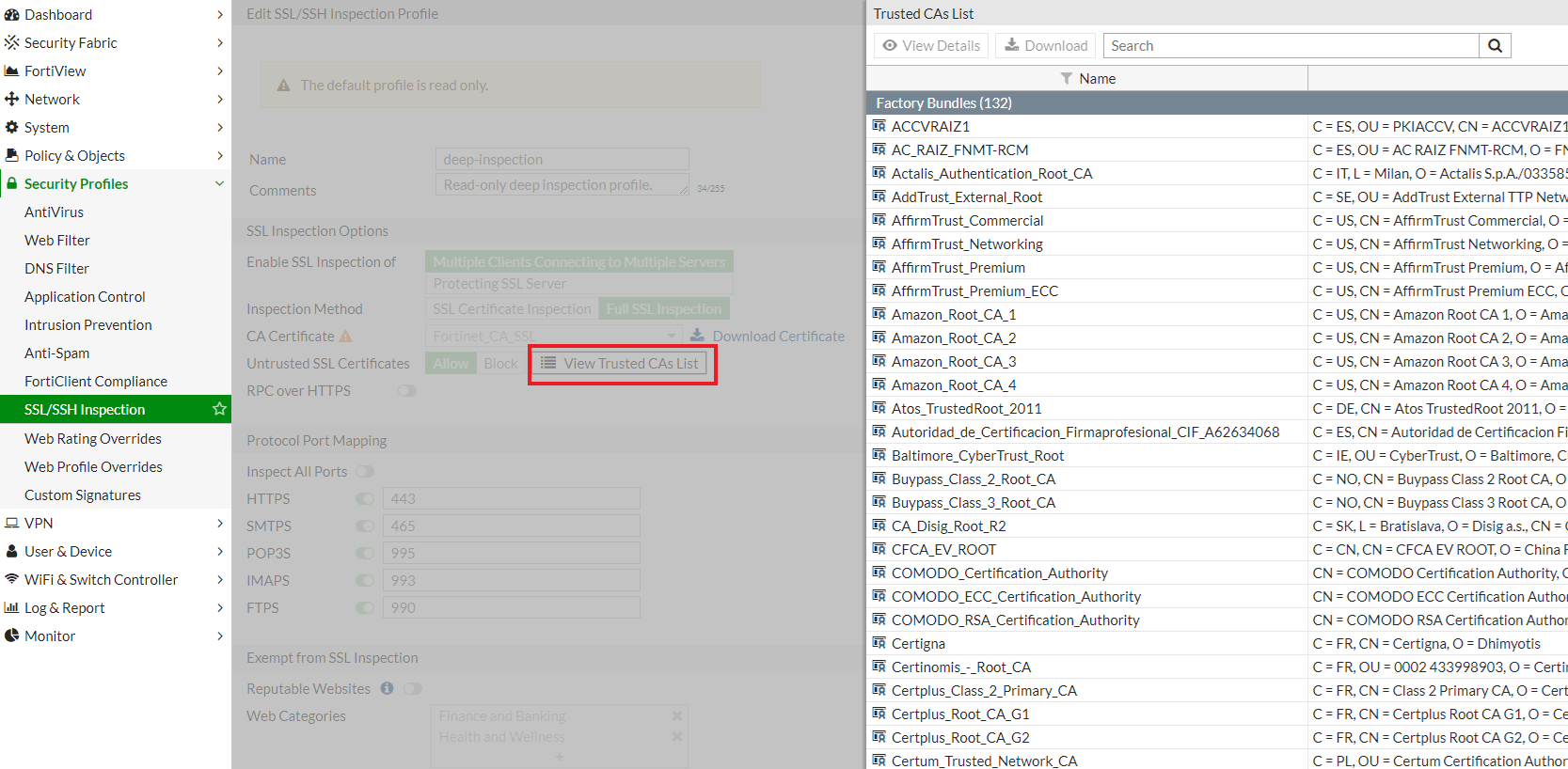Screen dimensions: 1568x769
Task: Click the Security Fabric icon
Action: pyautogui.click(x=12, y=43)
